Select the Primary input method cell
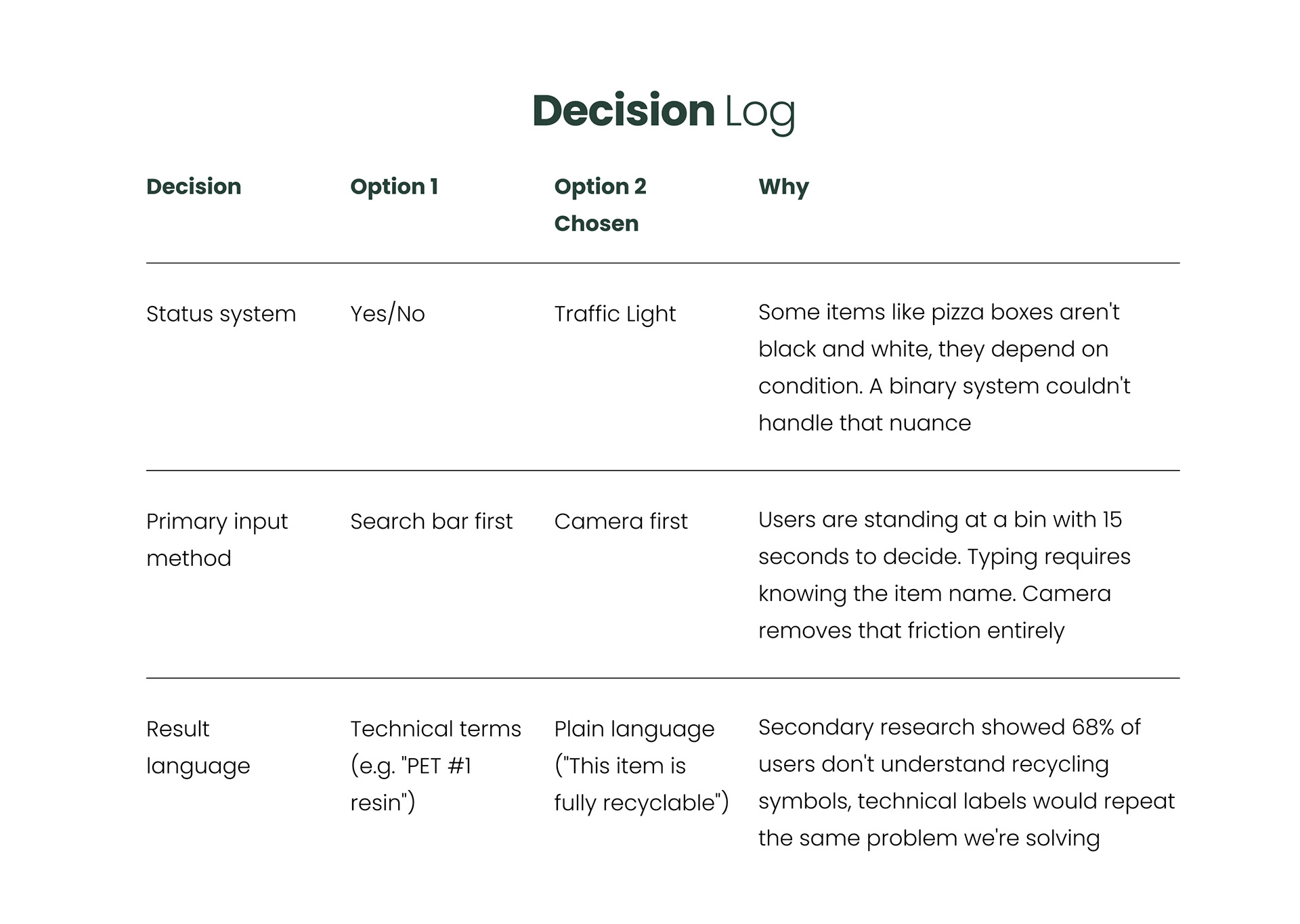Image resolution: width=1300 pixels, height=924 pixels. (x=217, y=540)
